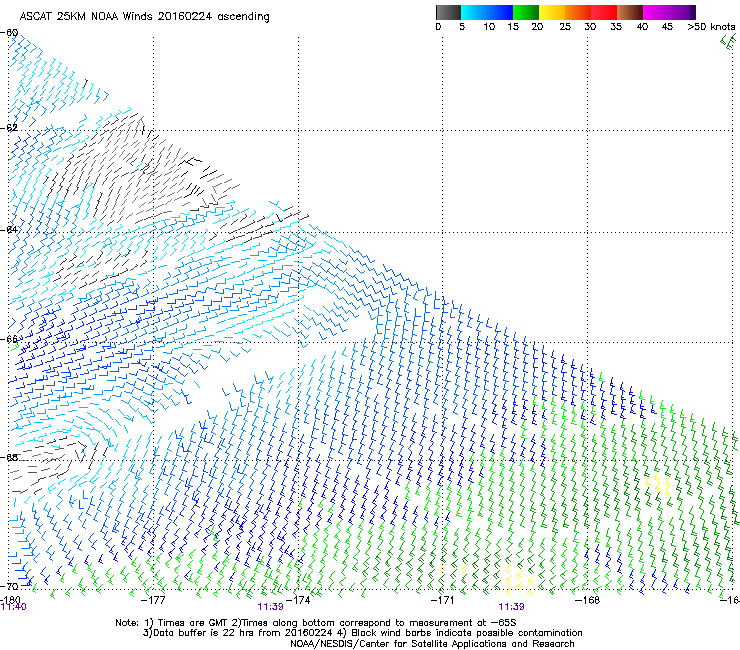
Task: Click the latitude label '-62'
Action: 9,128
